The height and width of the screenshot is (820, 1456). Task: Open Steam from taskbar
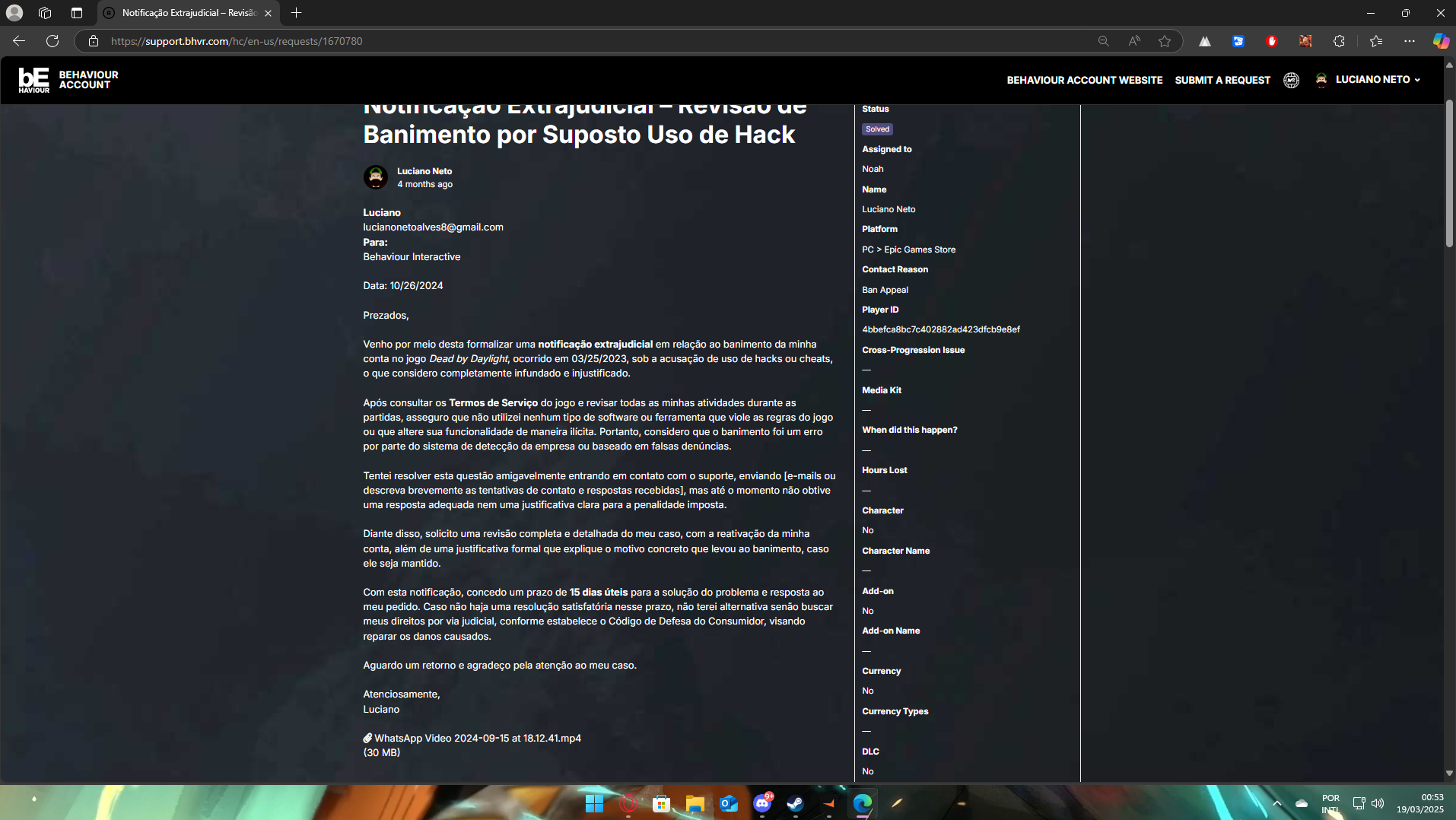(795, 803)
